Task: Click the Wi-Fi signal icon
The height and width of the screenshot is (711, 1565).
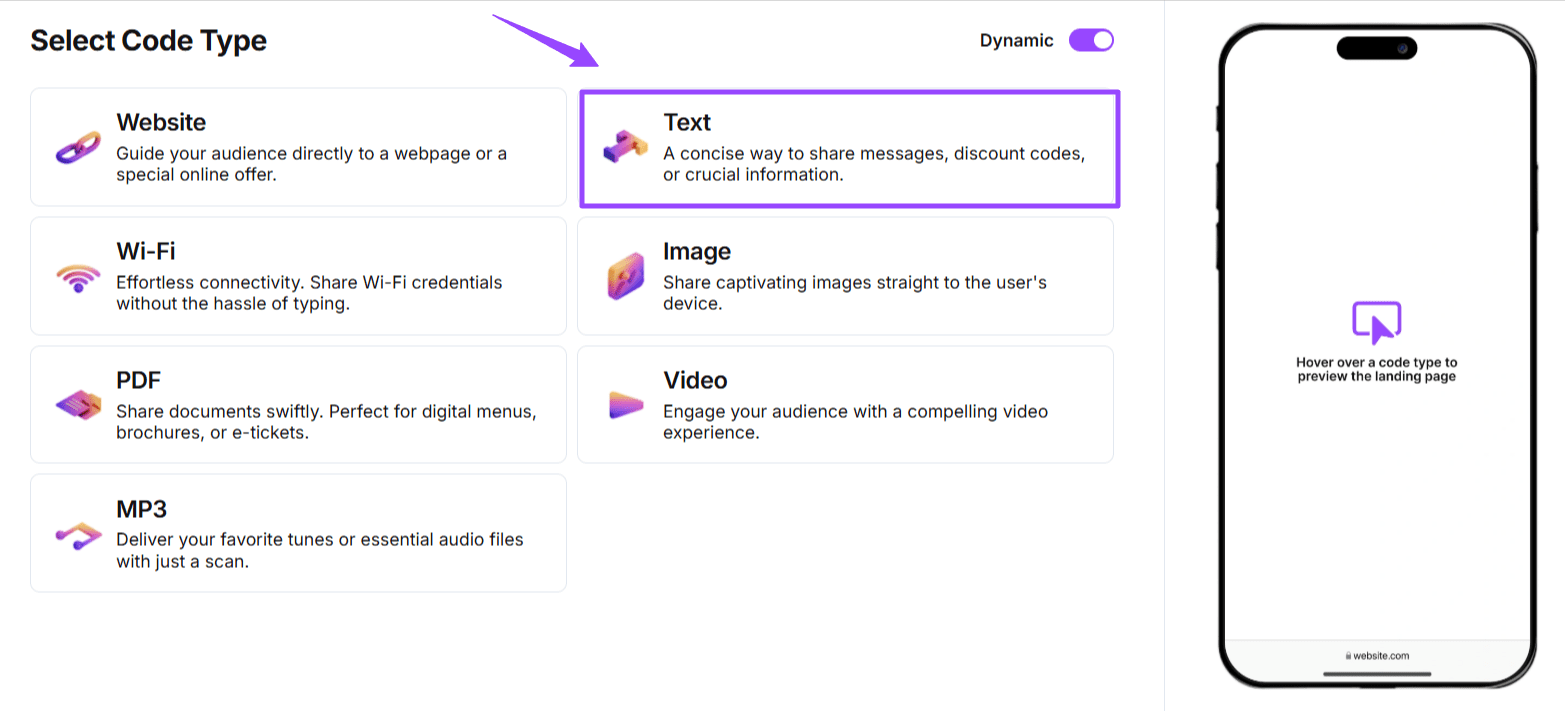Action: pyautogui.click(x=78, y=277)
